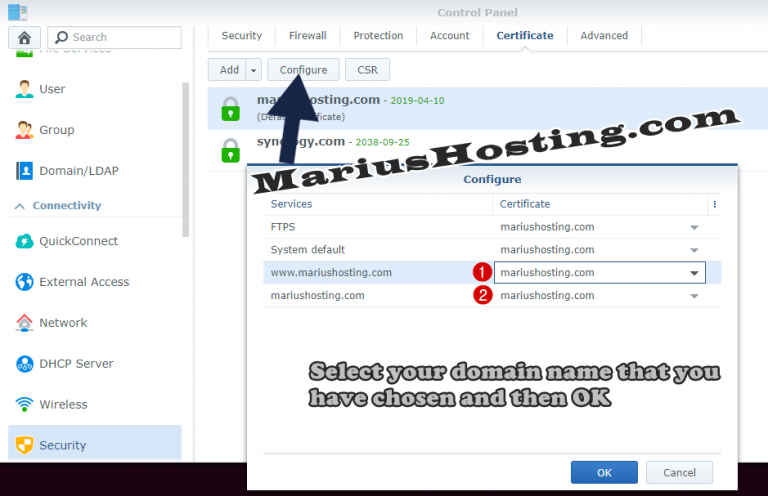The image size is (768, 496).
Task: Expand the FTPS certificate dropdown
Action: click(x=694, y=227)
